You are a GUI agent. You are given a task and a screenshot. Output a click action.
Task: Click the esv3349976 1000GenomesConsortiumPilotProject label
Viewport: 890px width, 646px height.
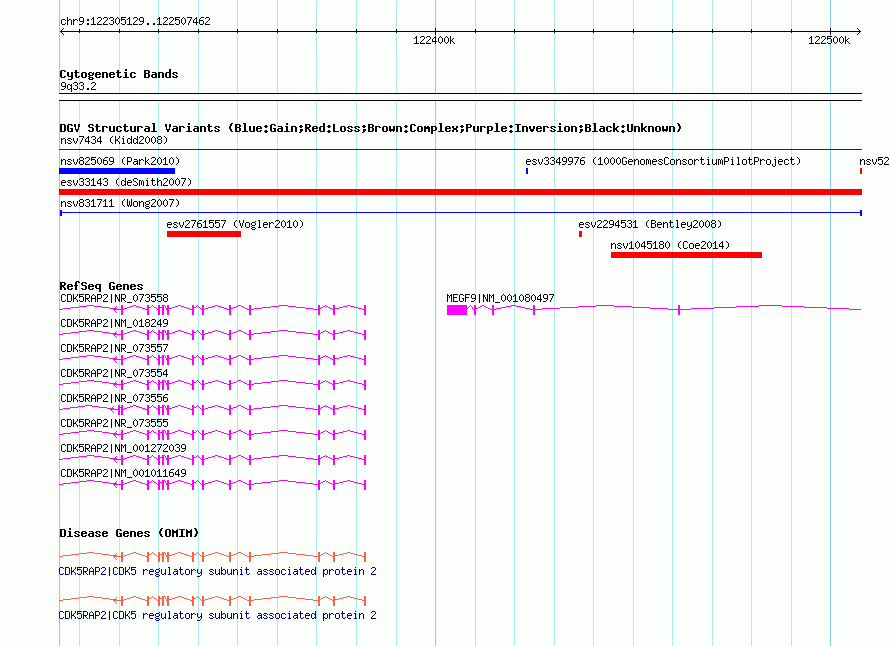pyautogui.click(x=663, y=161)
